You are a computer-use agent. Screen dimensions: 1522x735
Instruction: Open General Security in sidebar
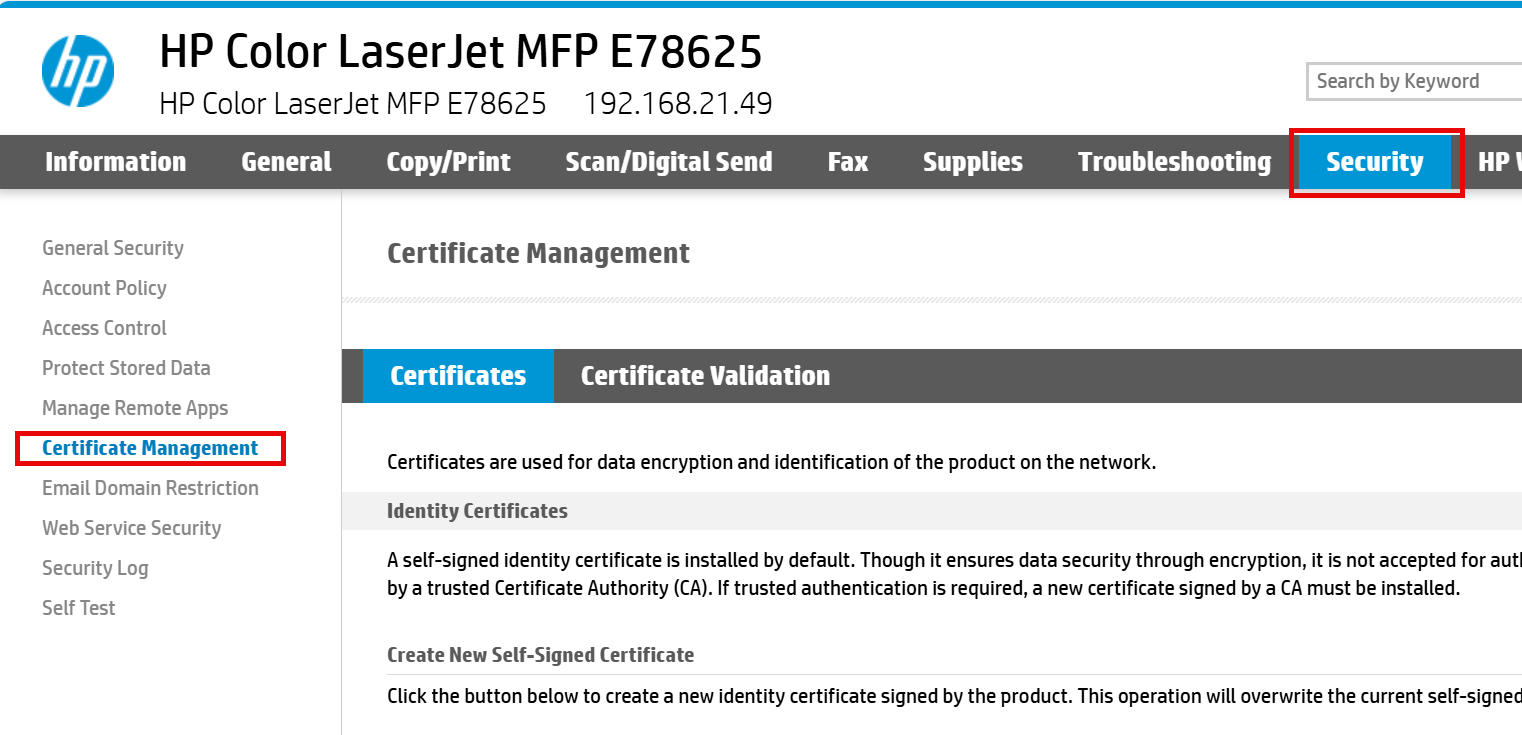click(113, 248)
